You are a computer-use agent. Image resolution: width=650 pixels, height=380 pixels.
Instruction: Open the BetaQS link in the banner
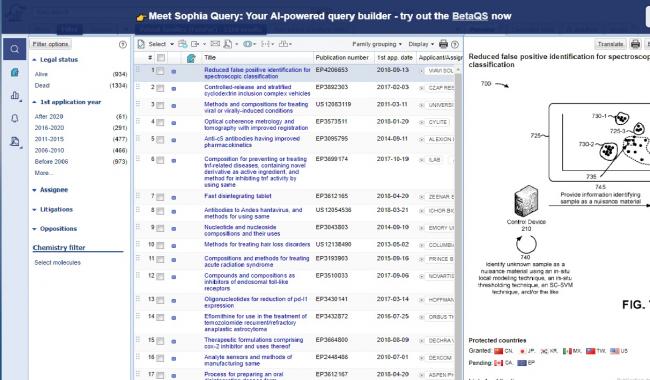[x=470, y=16]
